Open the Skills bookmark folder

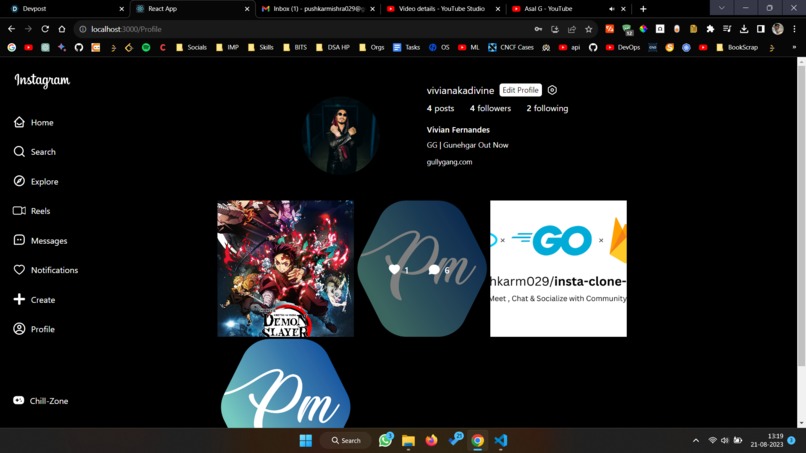pos(261,47)
